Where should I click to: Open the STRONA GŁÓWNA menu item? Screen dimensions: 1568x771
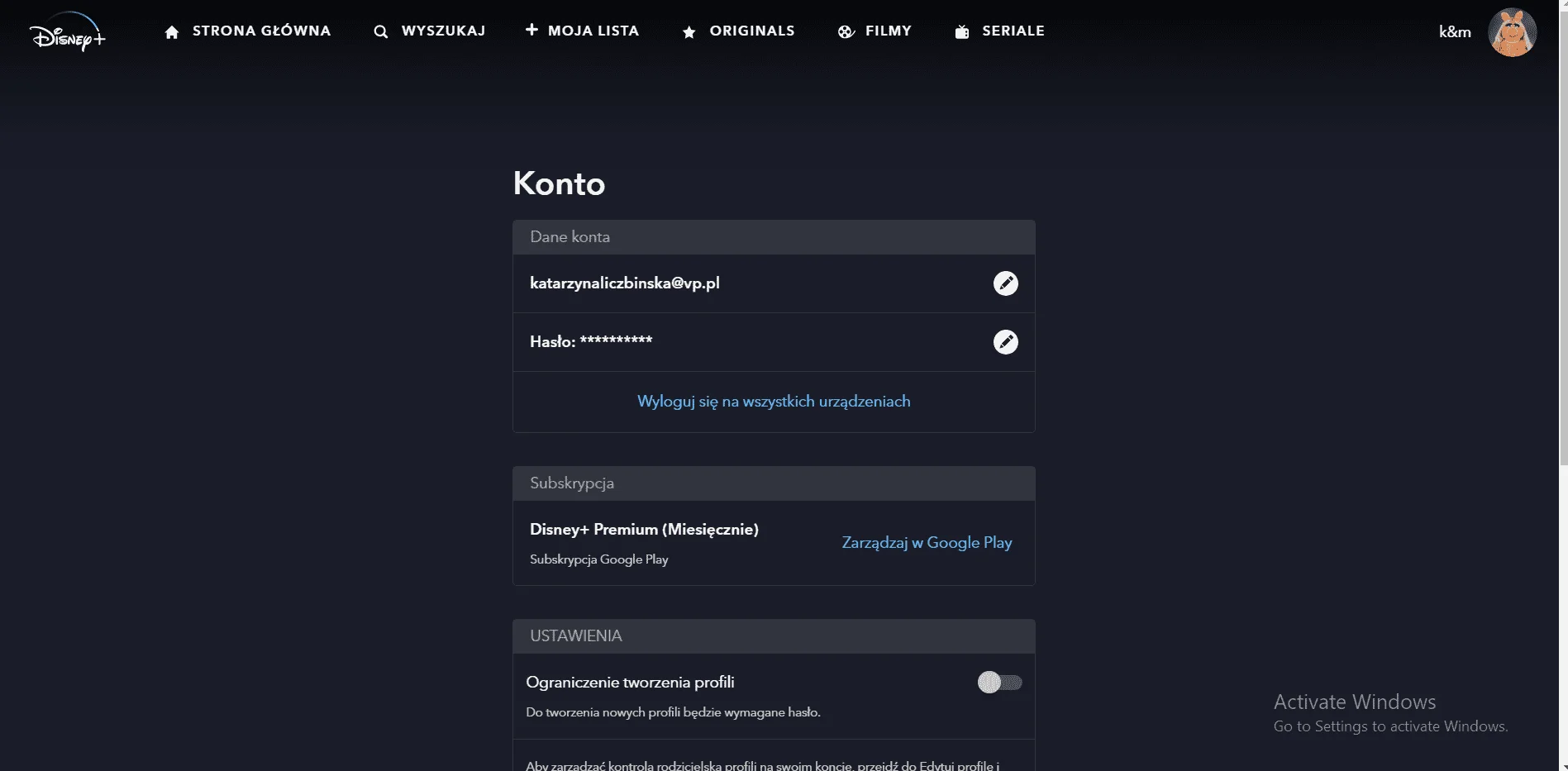pyautogui.click(x=261, y=31)
